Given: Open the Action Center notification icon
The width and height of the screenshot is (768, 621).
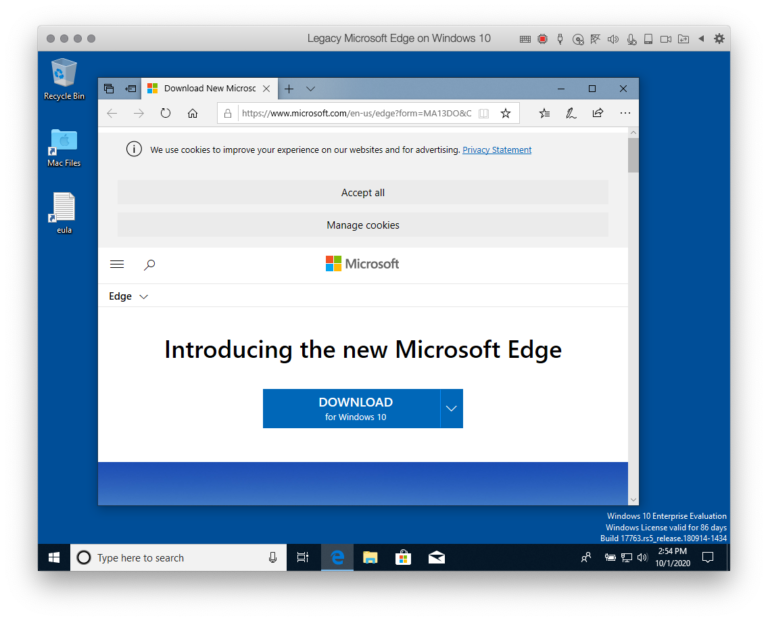Looking at the screenshot, I should (708, 557).
